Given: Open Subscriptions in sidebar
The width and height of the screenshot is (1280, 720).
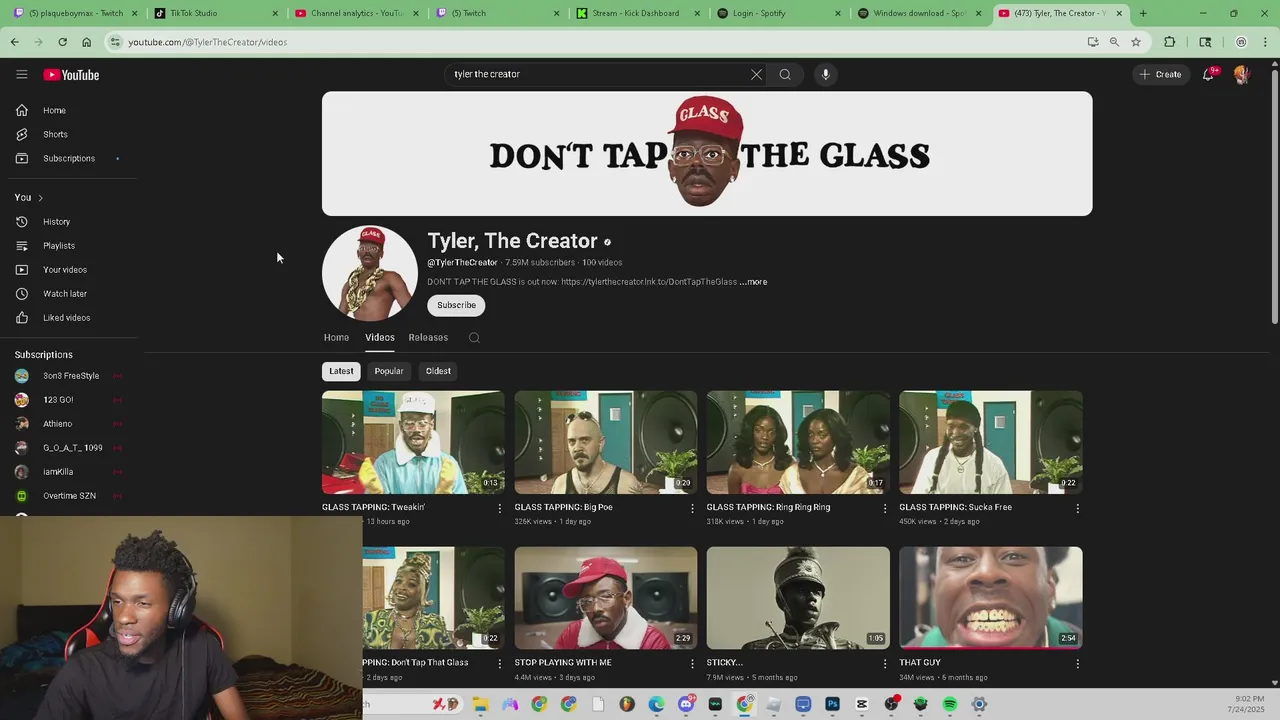Looking at the screenshot, I should click(68, 158).
